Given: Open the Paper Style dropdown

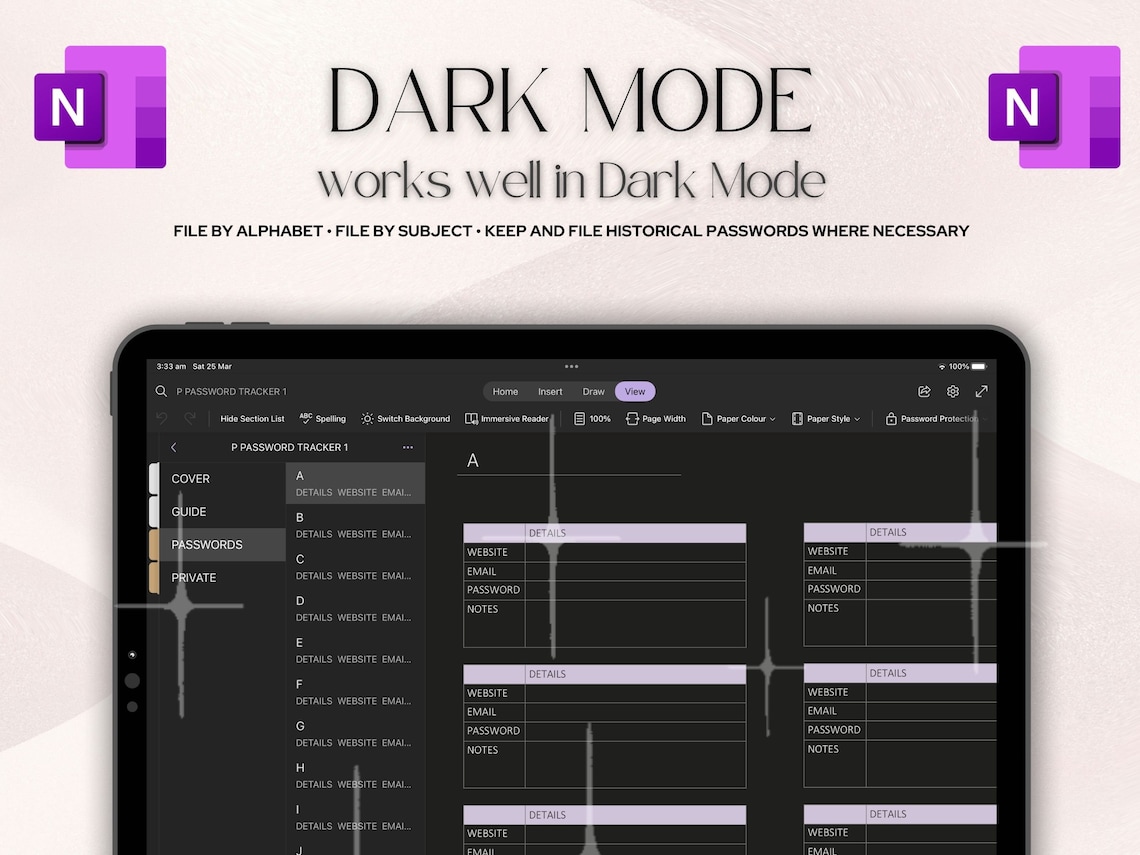Looking at the screenshot, I should coord(826,418).
